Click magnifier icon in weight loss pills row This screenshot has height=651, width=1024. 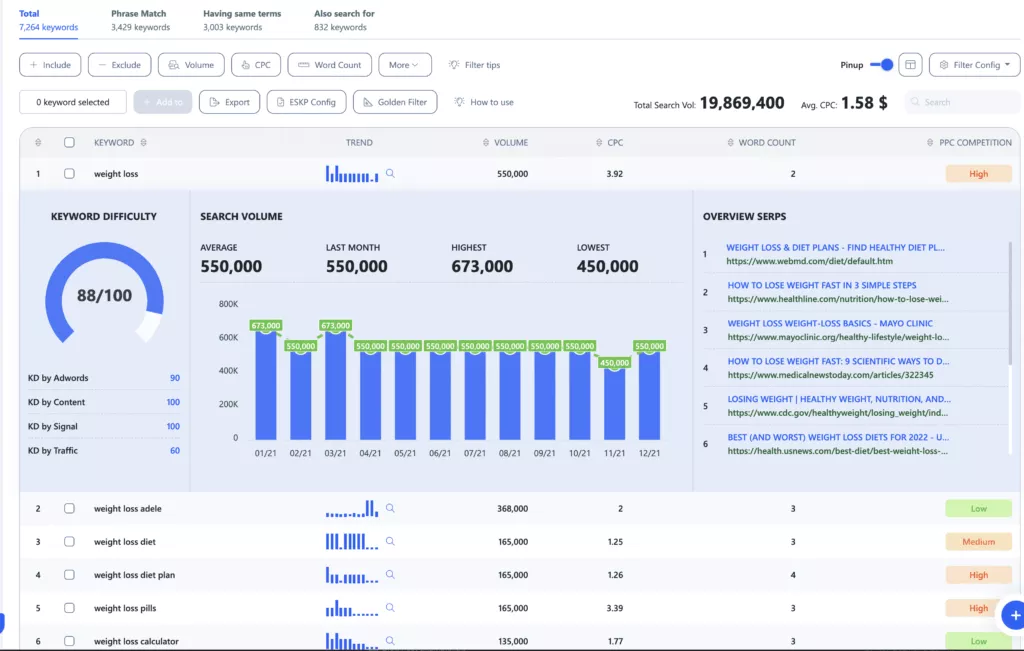click(x=390, y=608)
